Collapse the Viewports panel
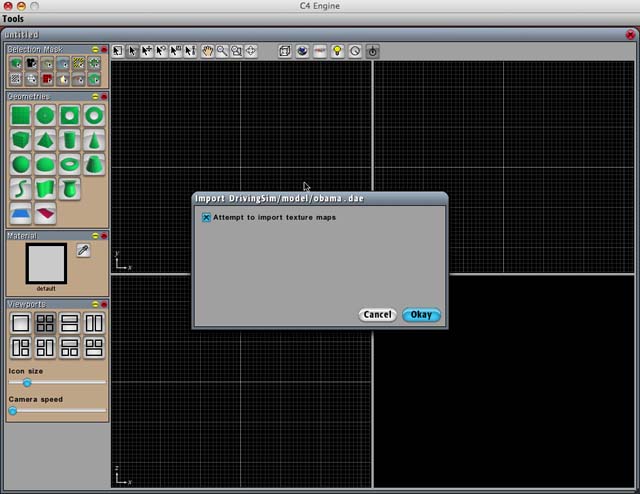Screen dimensions: 640x494 [94, 304]
